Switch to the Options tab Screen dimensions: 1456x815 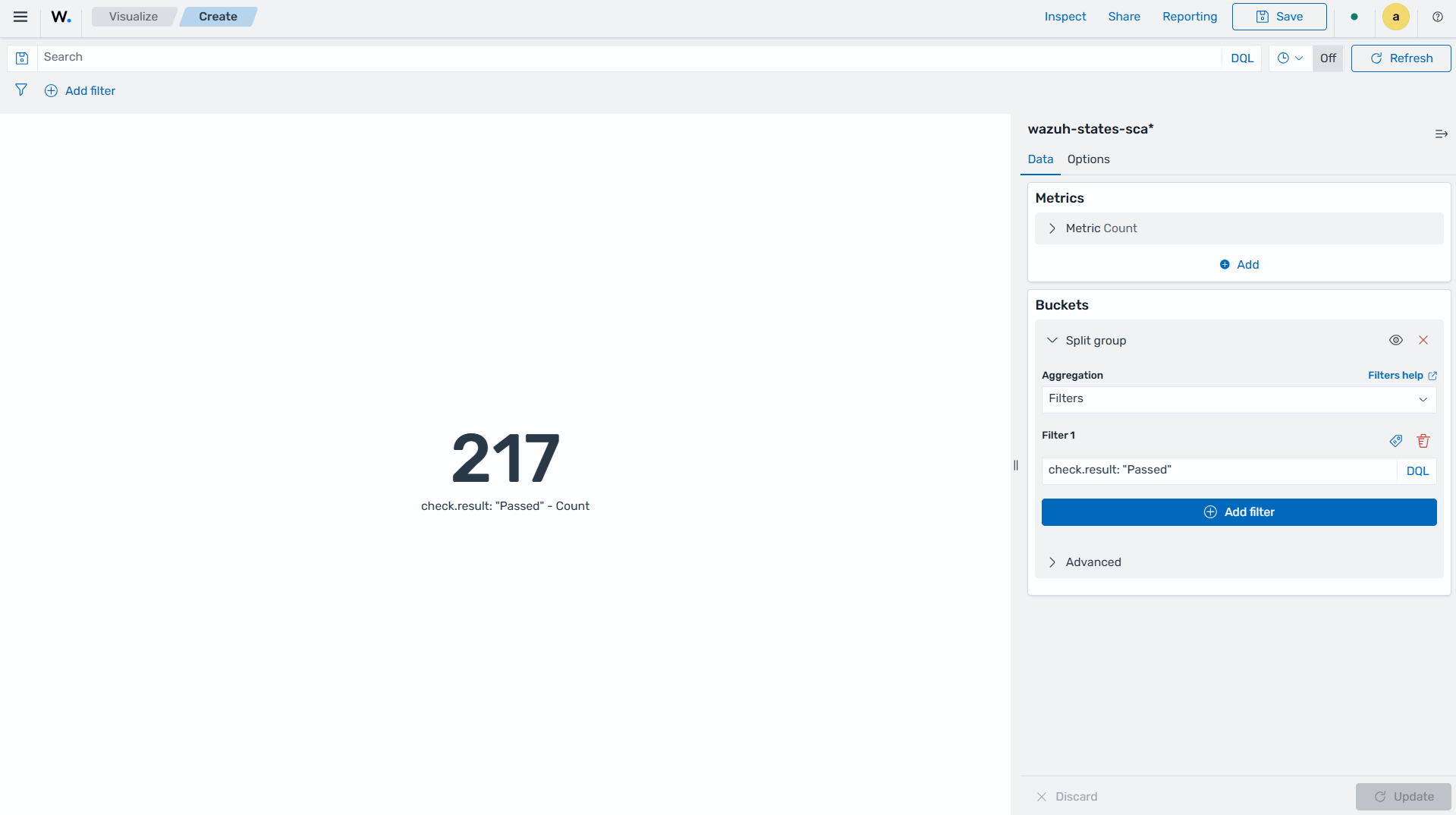pyautogui.click(x=1088, y=159)
